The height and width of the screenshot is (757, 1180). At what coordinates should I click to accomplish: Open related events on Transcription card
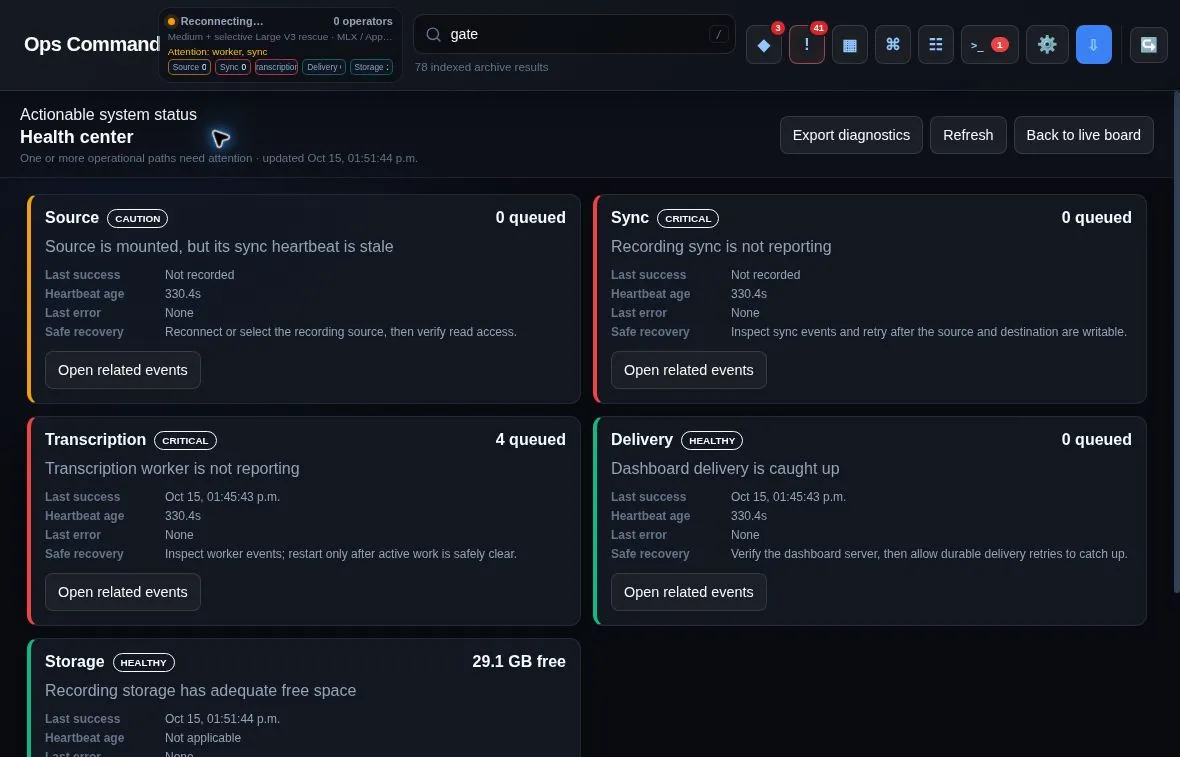point(123,592)
